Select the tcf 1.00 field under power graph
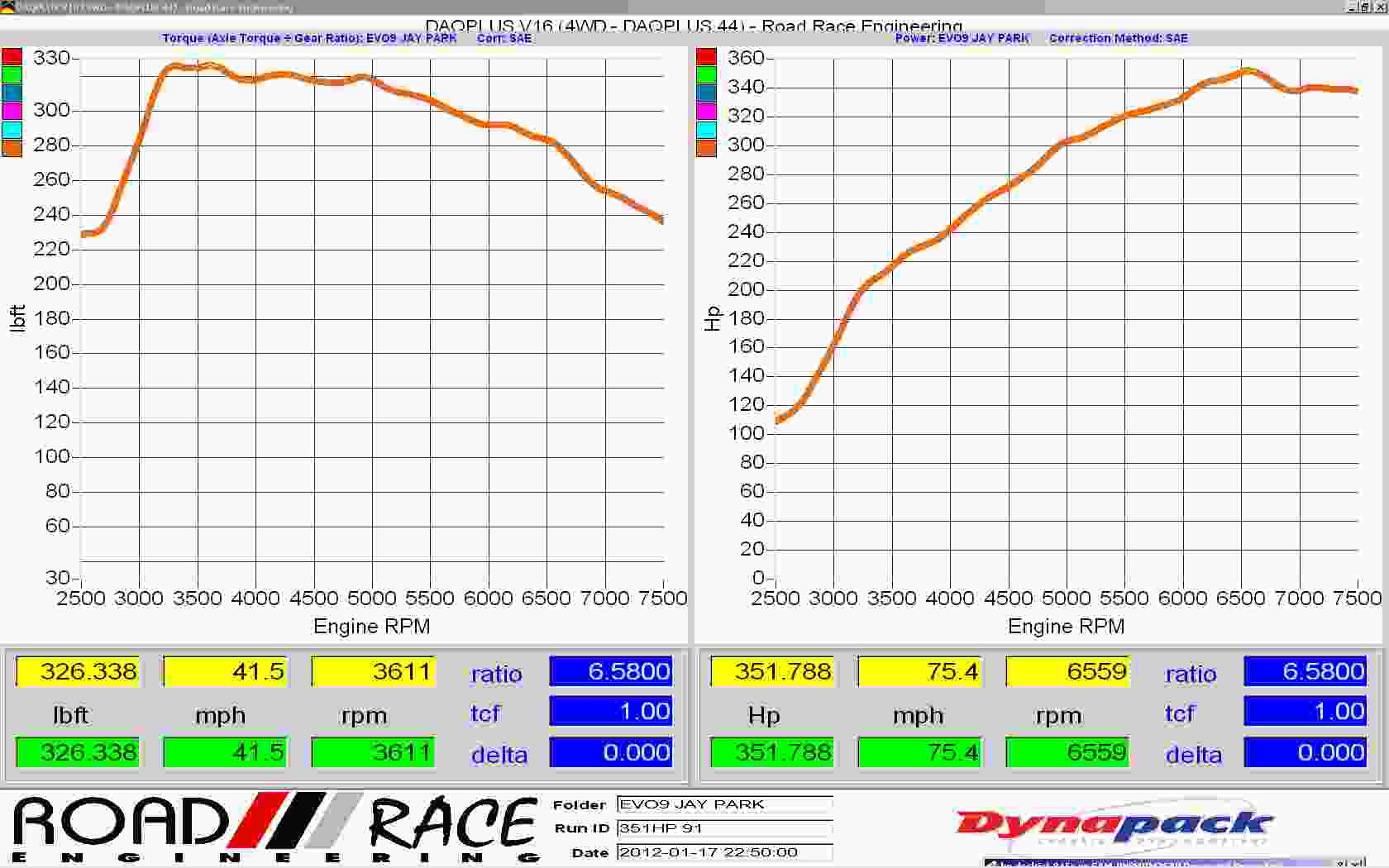The height and width of the screenshot is (868, 1389). point(1305,712)
